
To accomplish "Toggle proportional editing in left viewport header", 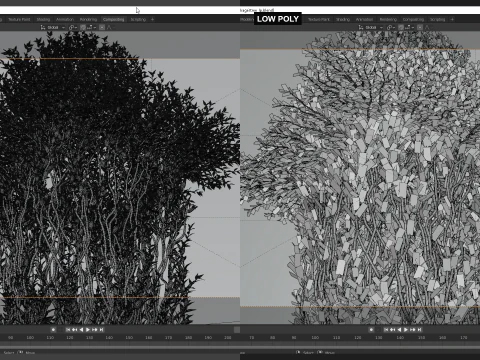I will coord(102,27).
